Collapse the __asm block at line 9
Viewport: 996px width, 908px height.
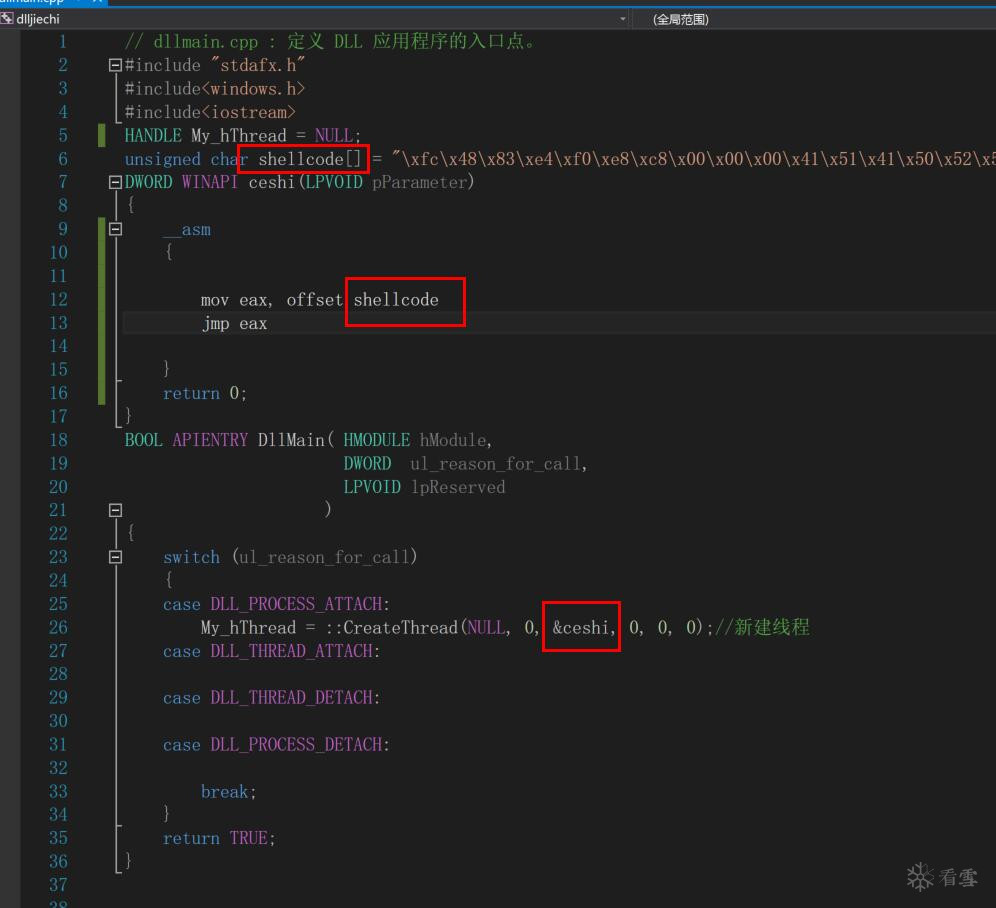click(115, 229)
